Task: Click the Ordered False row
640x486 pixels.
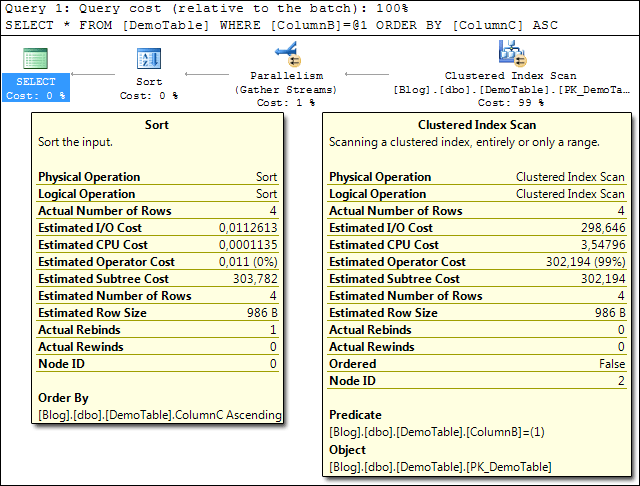Action: tap(477, 364)
